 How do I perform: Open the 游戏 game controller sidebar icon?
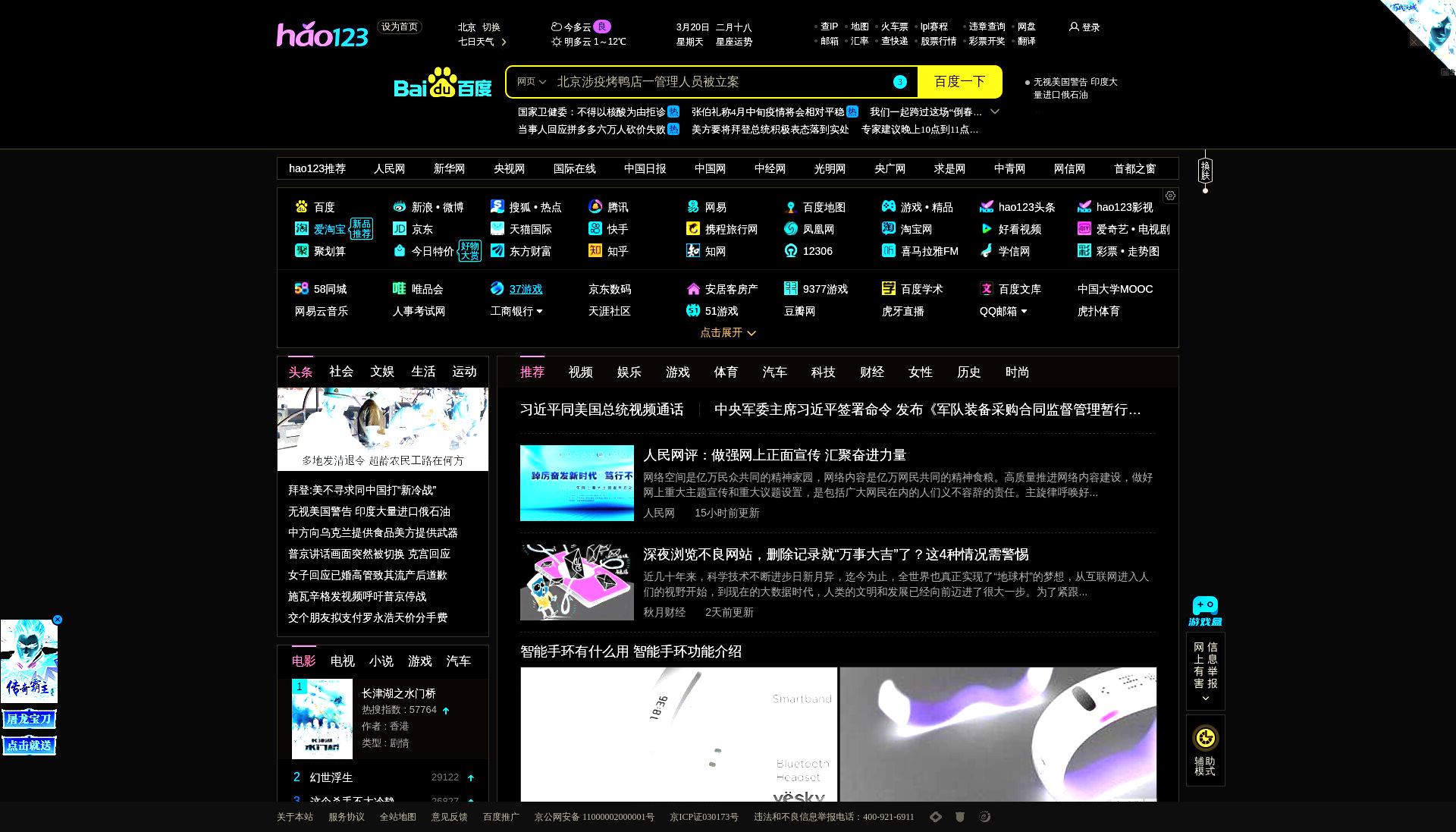[x=1205, y=611]
